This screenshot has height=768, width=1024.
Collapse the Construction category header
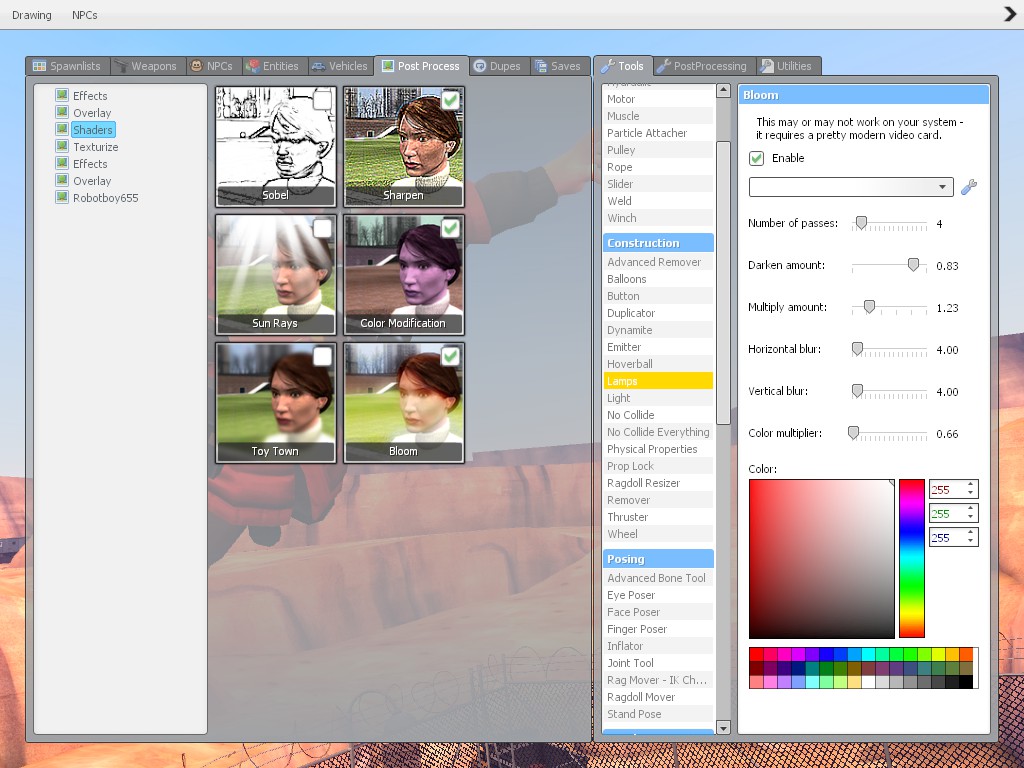tap(658, 243)
